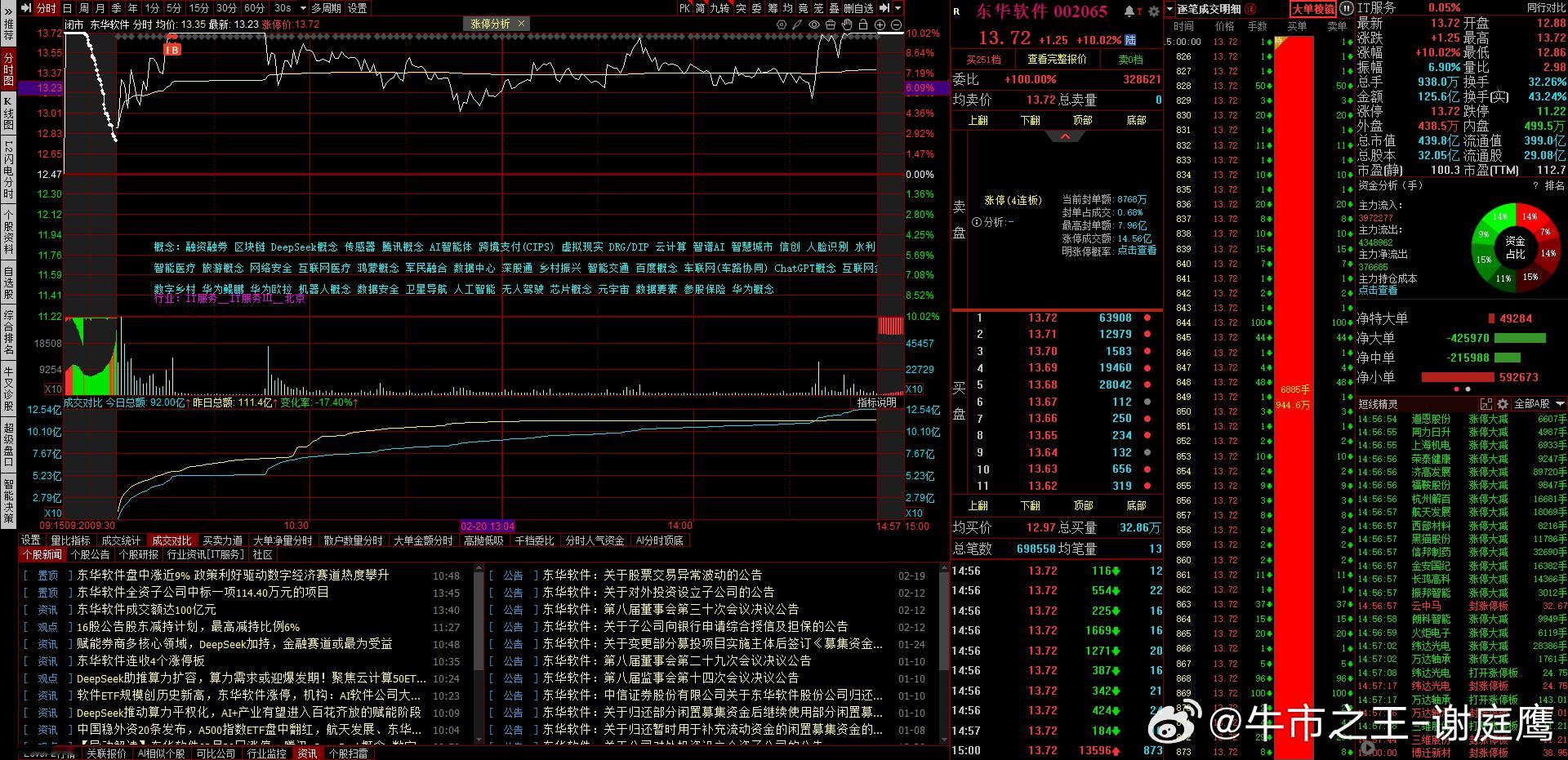Click the alert bell icon beside 002065
Image resolution: width=1568 pixels, height=760 pixels.
coord(1129,11)
